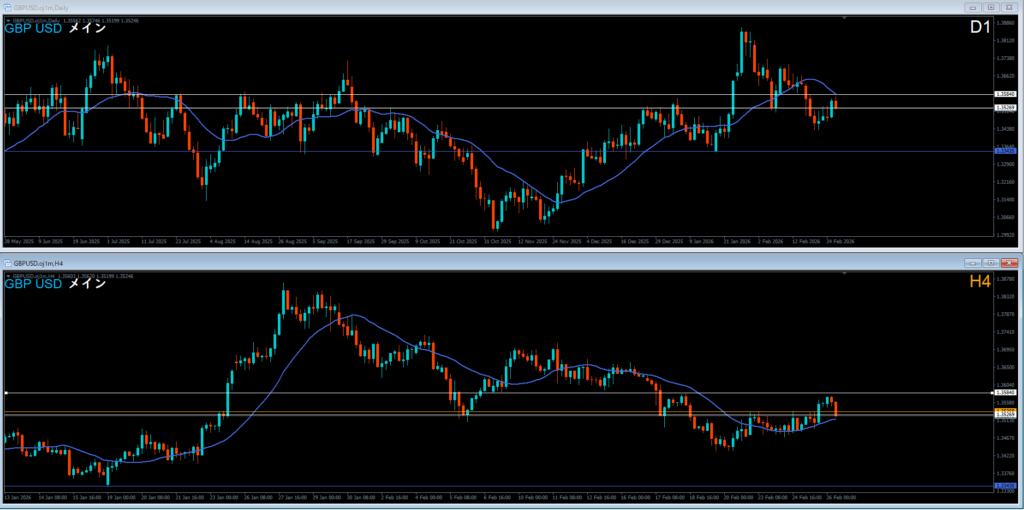Image resolution: width=1024 pixels, height=510 pixels.
Task: Click the 19 Jan 00:00 label on H4 axis
Action: pos(121,497)
